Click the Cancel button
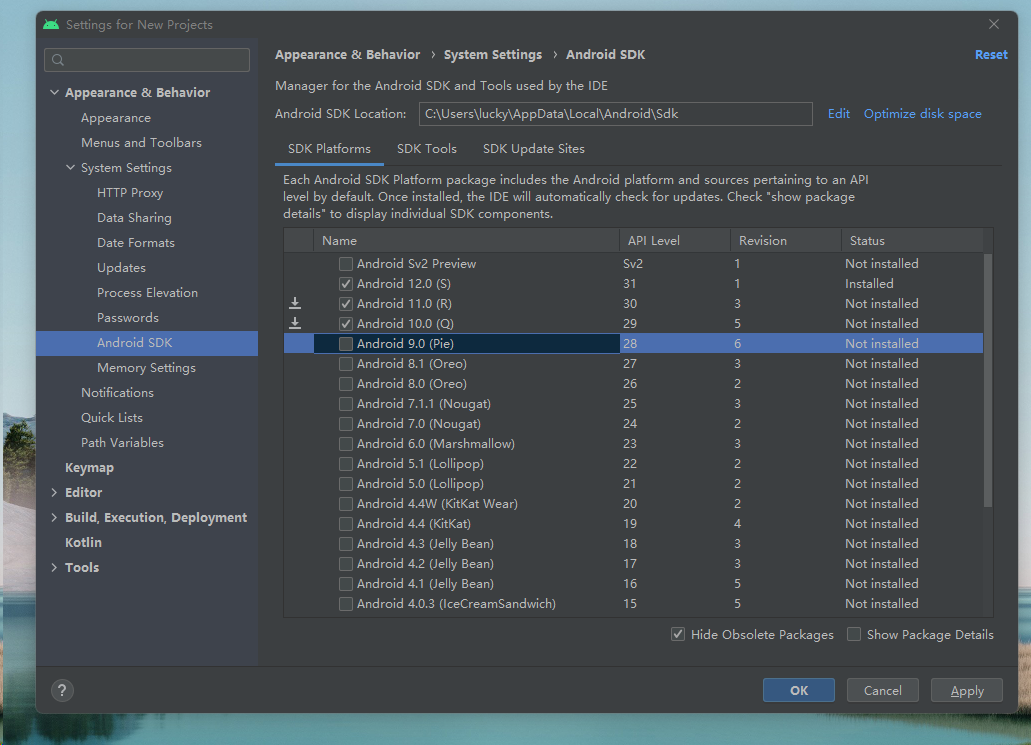Screen dimensions: 1031x745 click(882, 690)
